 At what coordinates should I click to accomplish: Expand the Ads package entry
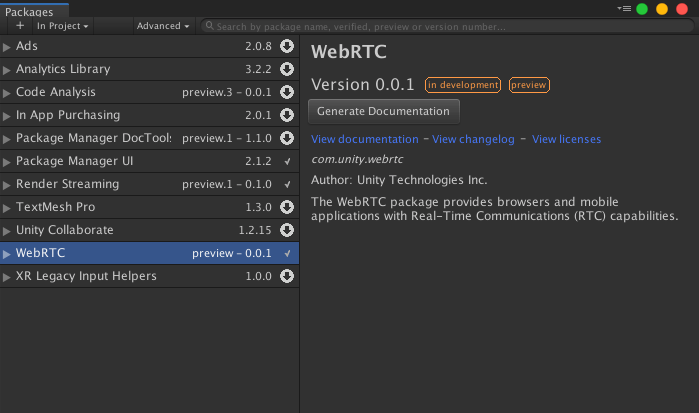pos(7,46)
